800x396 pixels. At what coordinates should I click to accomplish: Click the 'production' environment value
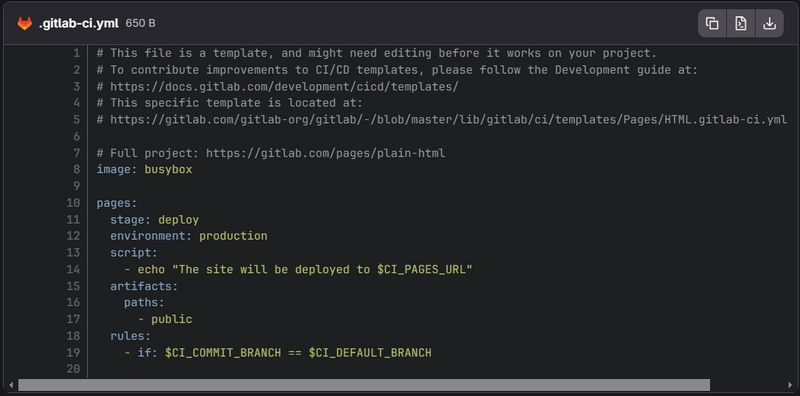click(x=233, y=236)
